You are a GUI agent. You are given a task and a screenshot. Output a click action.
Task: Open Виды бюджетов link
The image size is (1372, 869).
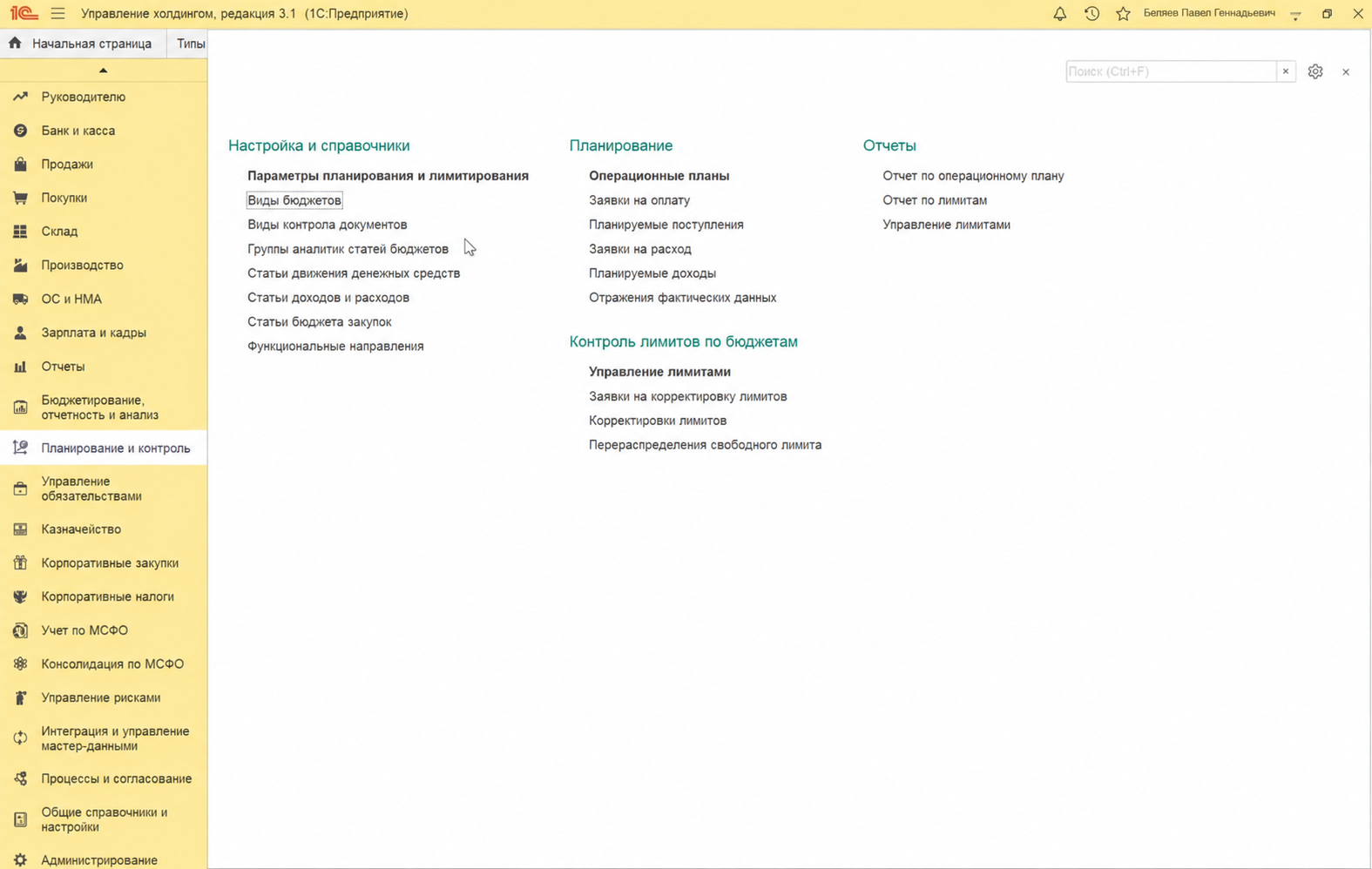pos(294,200)
